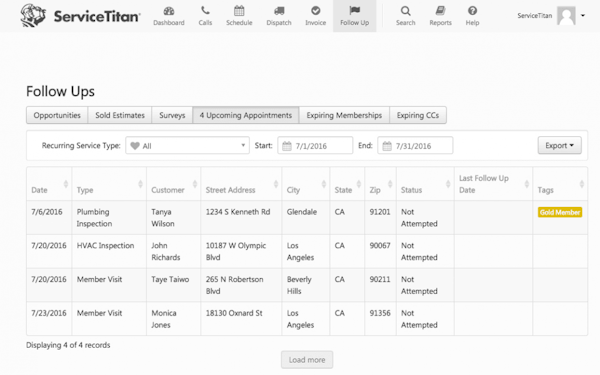The height and width of the screenshot is (375, 600).
Task: Click the ServiceTitan username label
Action: click(535, 16)
